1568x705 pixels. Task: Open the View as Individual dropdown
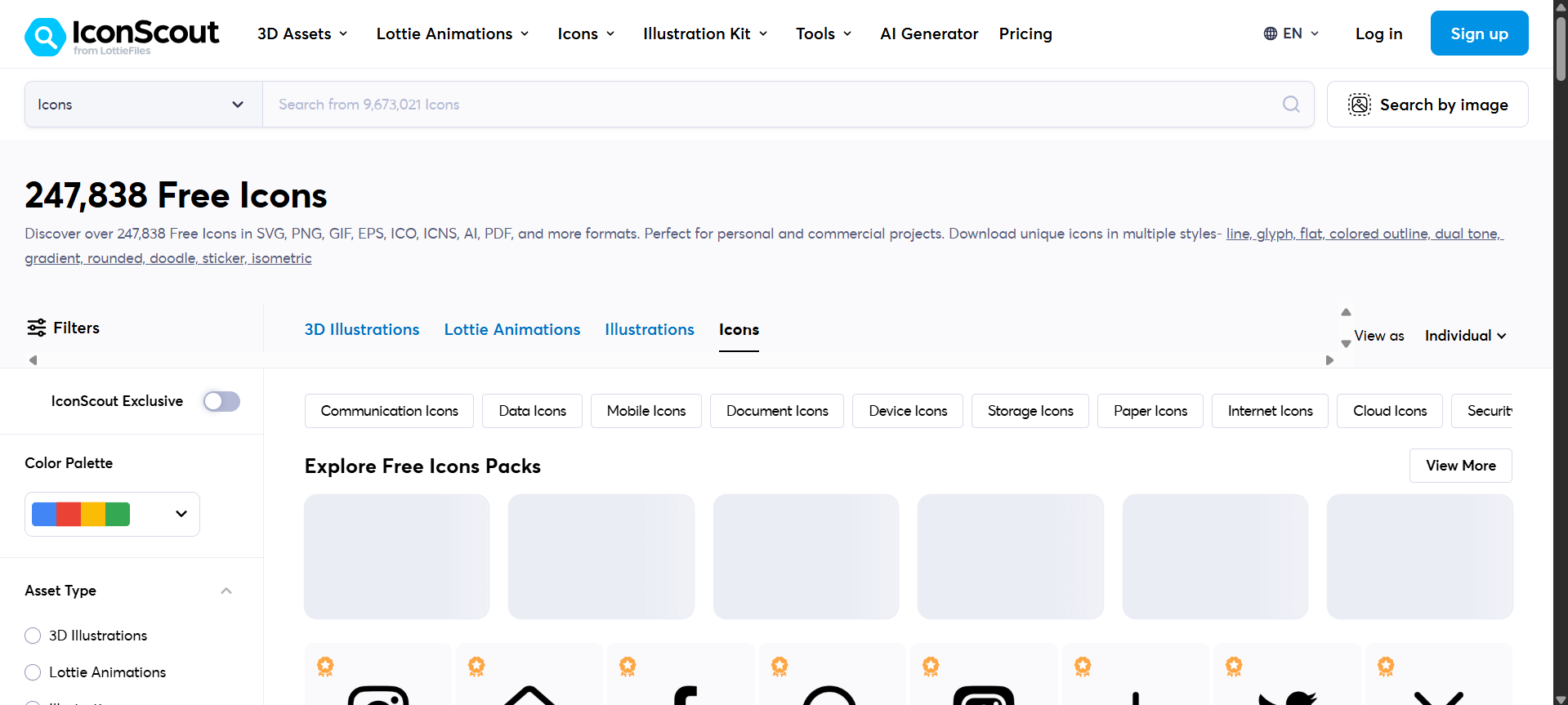tap(1465, 336)
